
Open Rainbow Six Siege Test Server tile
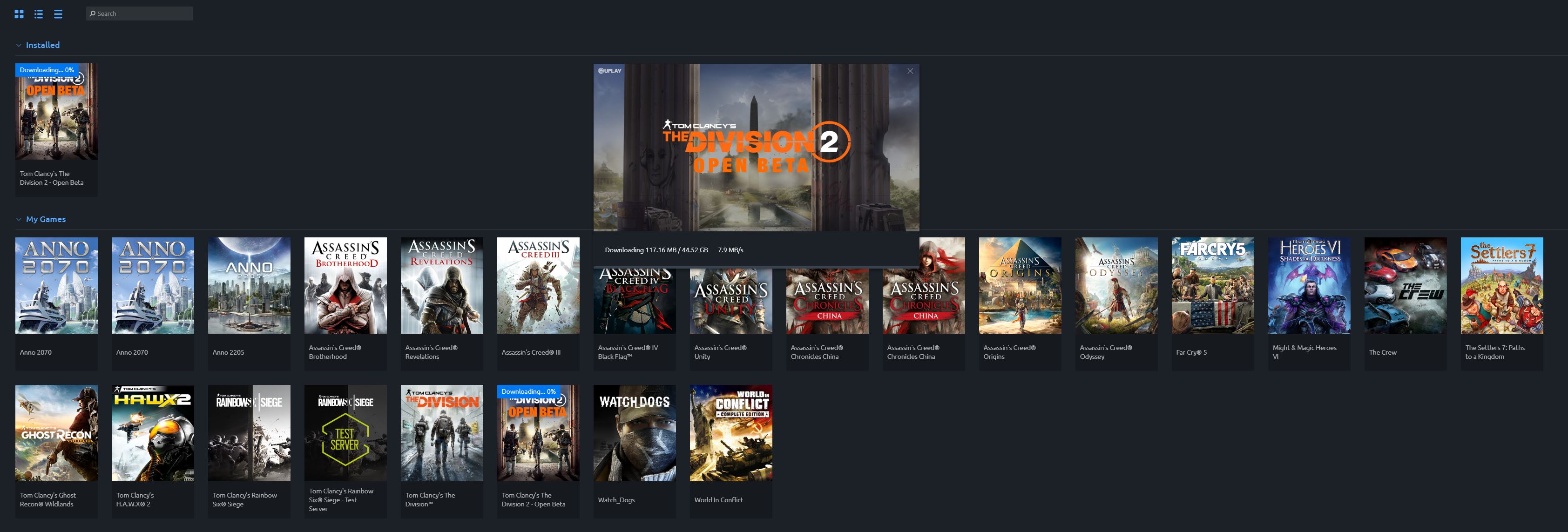click(x=345, y=433)
